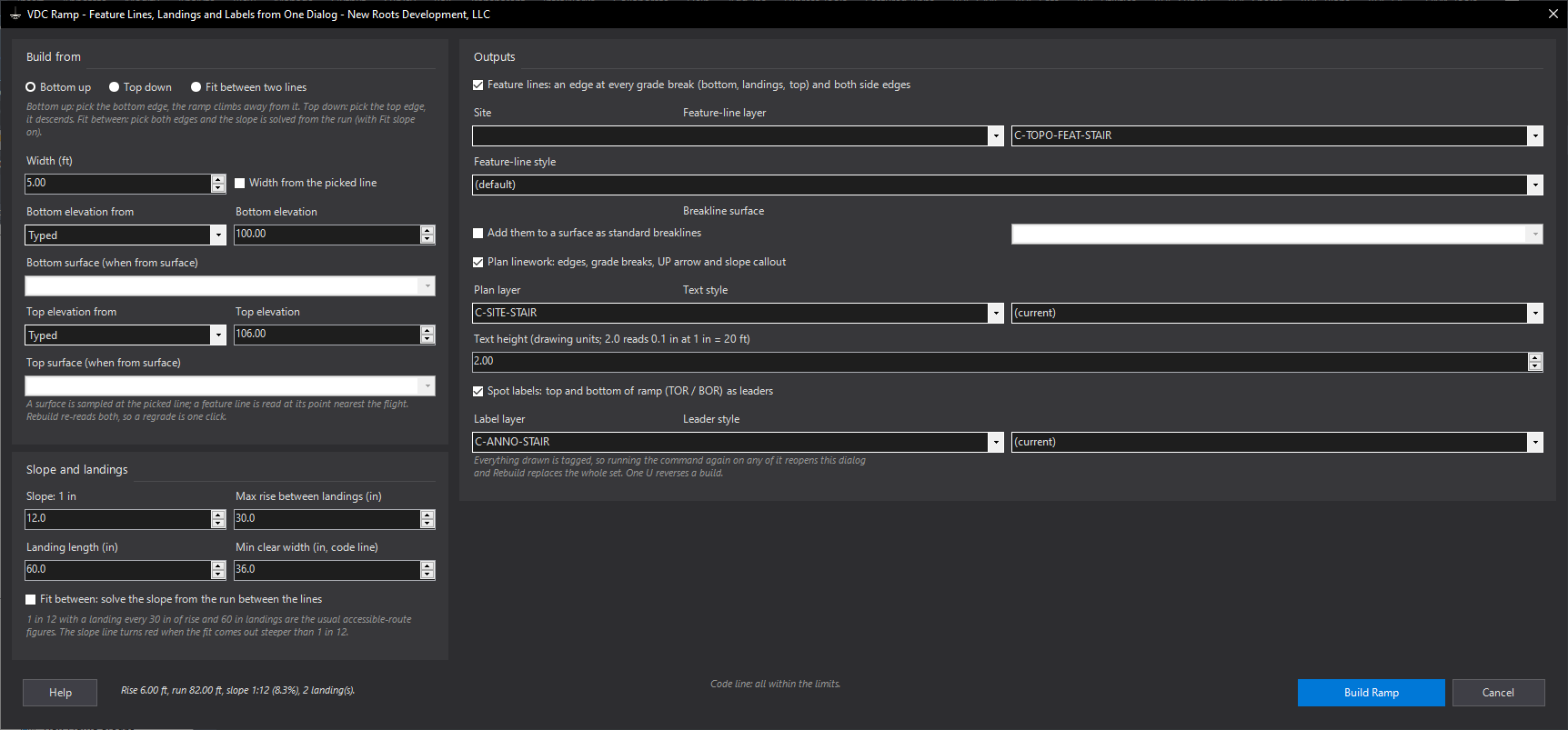Click the Bottom elevation value field
The image size is (1568, 730).
327,235
